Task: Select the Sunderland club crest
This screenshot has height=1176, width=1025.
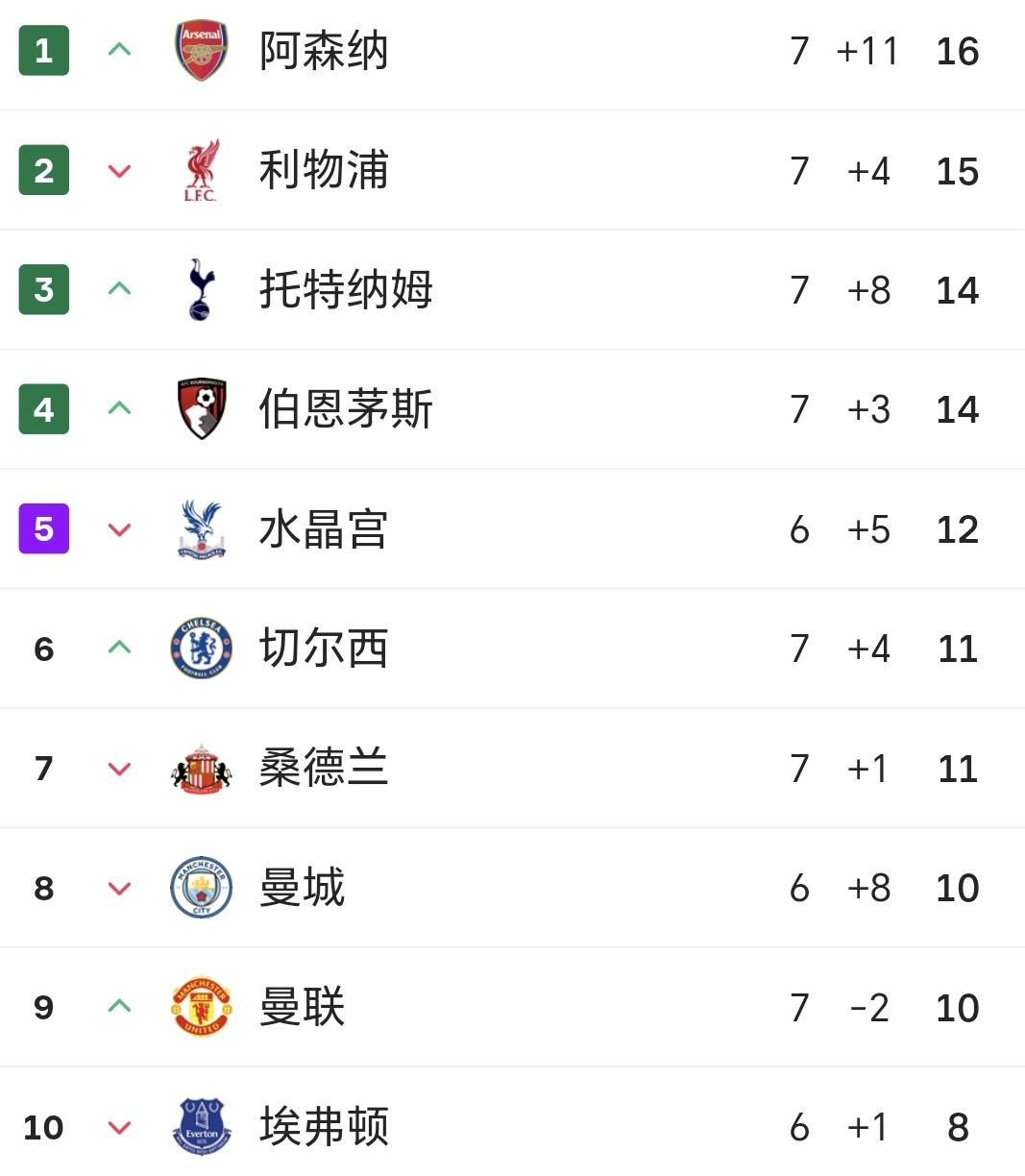Action: [x=201, y=769]
